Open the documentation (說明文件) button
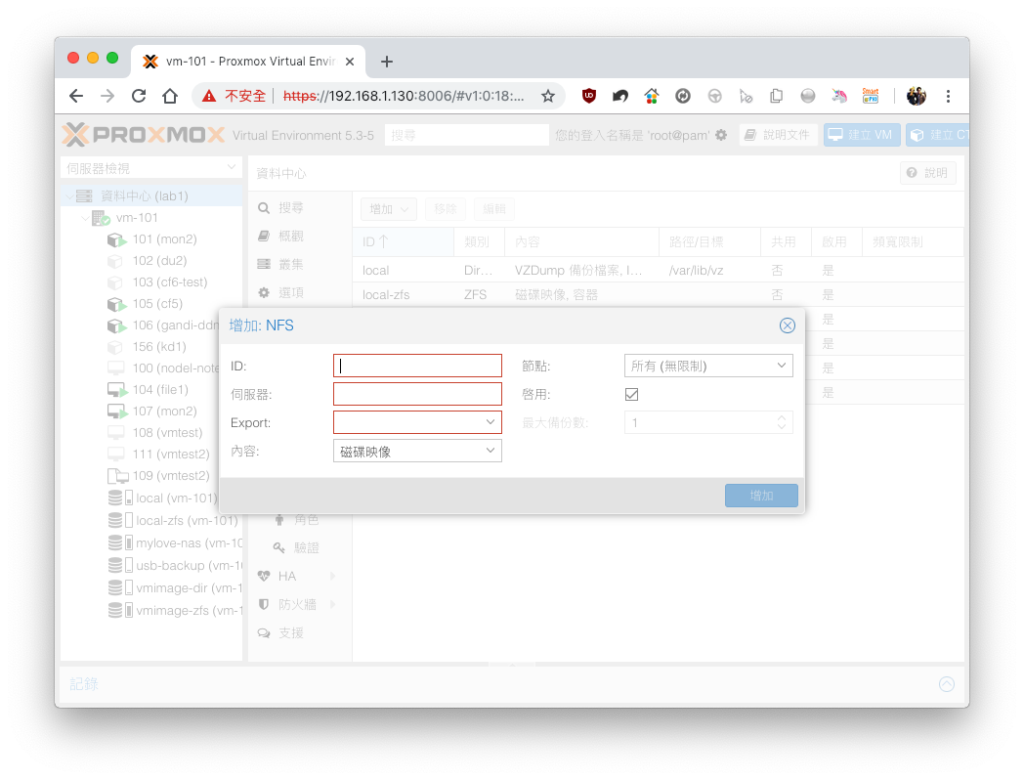 click(778, 135)
